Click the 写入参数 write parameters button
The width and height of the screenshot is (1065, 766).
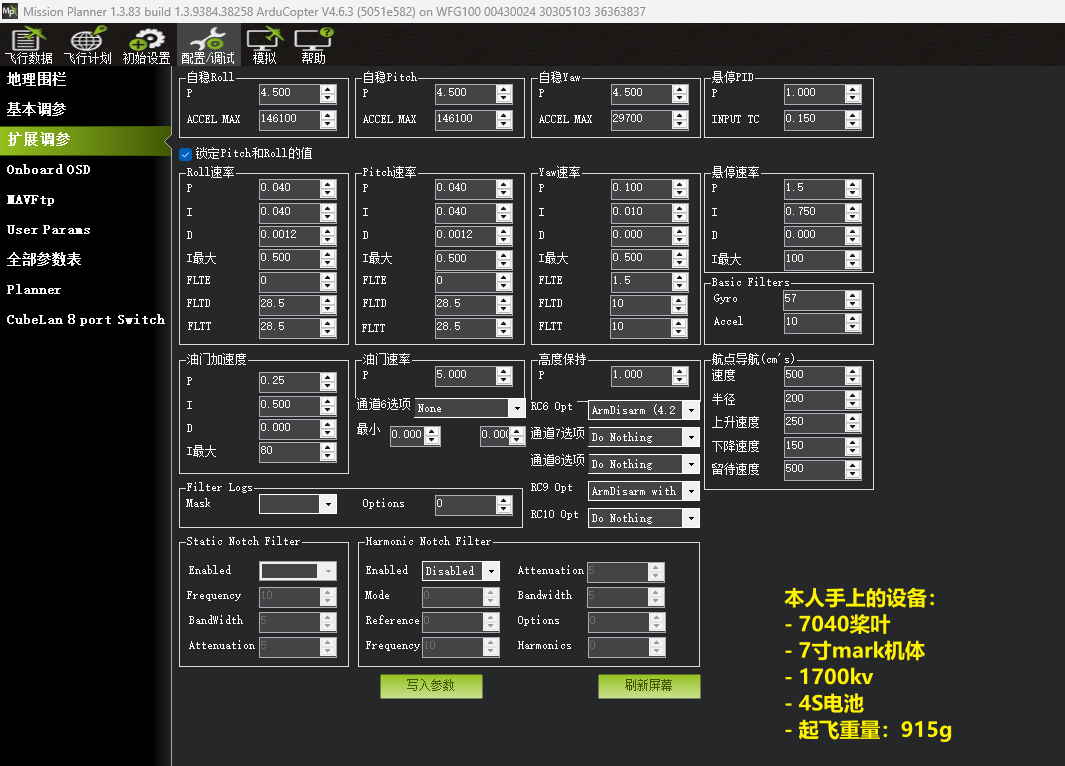[431, 686]
